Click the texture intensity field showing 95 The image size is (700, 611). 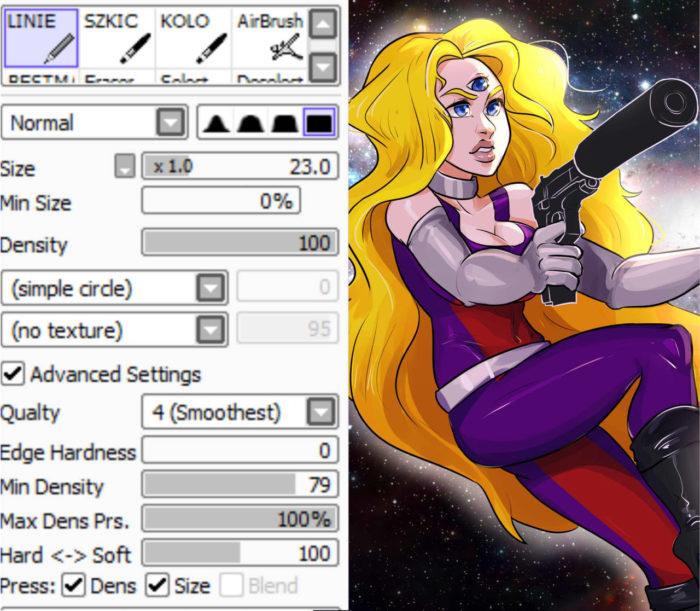point(288,328)
